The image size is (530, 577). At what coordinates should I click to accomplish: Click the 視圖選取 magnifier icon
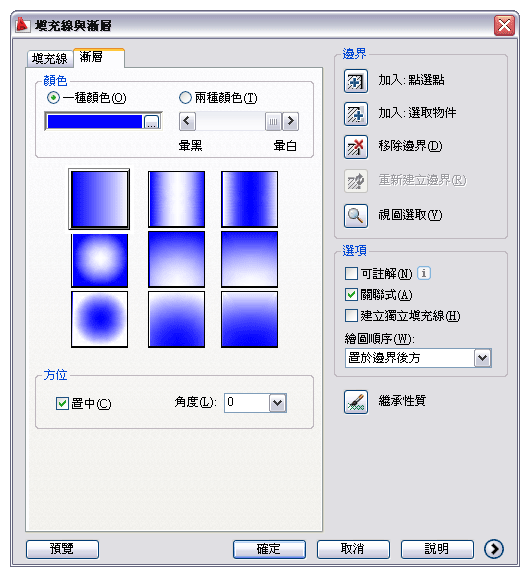tap(356, 216)
